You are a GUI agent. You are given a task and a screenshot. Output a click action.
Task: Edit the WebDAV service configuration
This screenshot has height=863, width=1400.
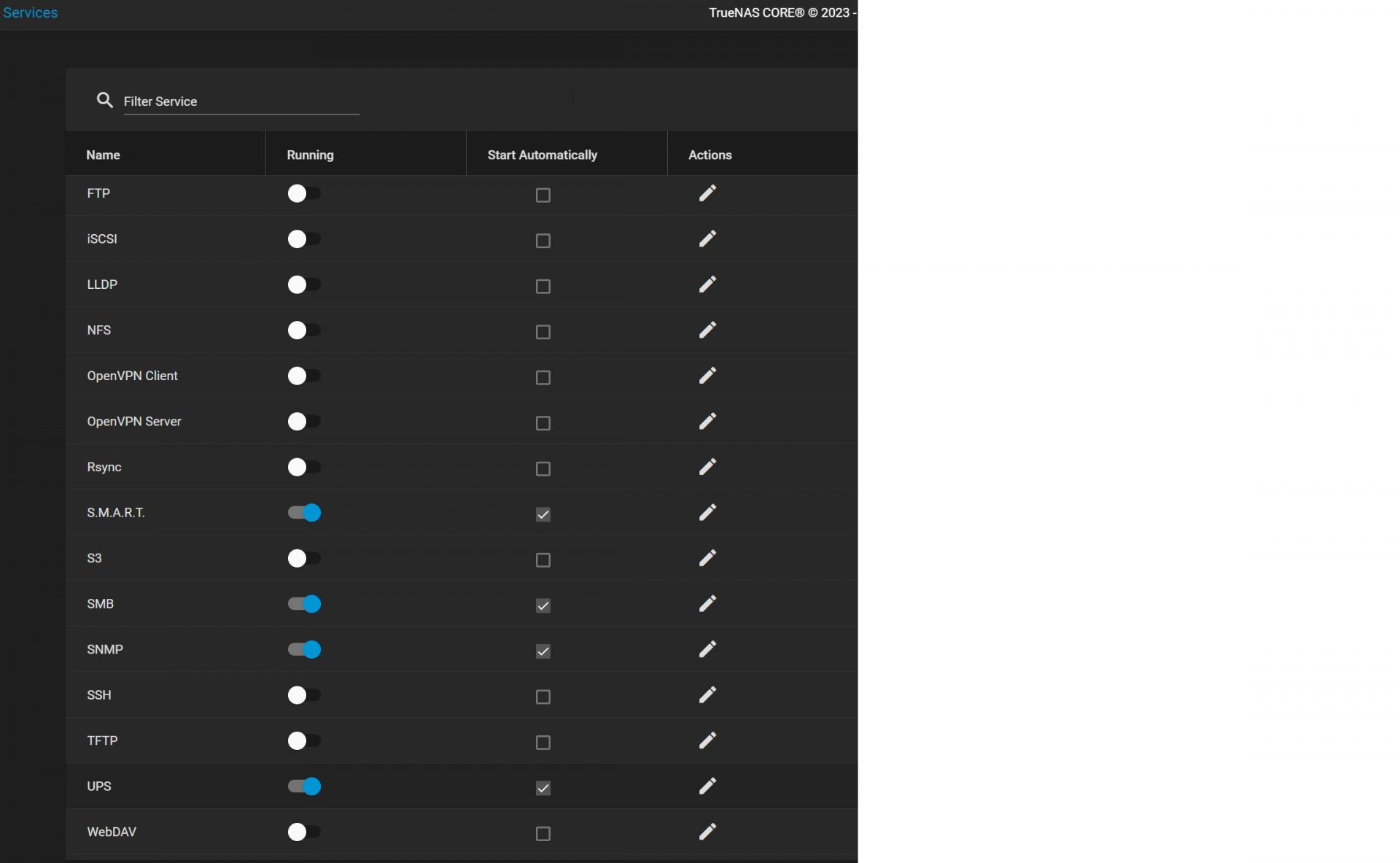[707, 832]
